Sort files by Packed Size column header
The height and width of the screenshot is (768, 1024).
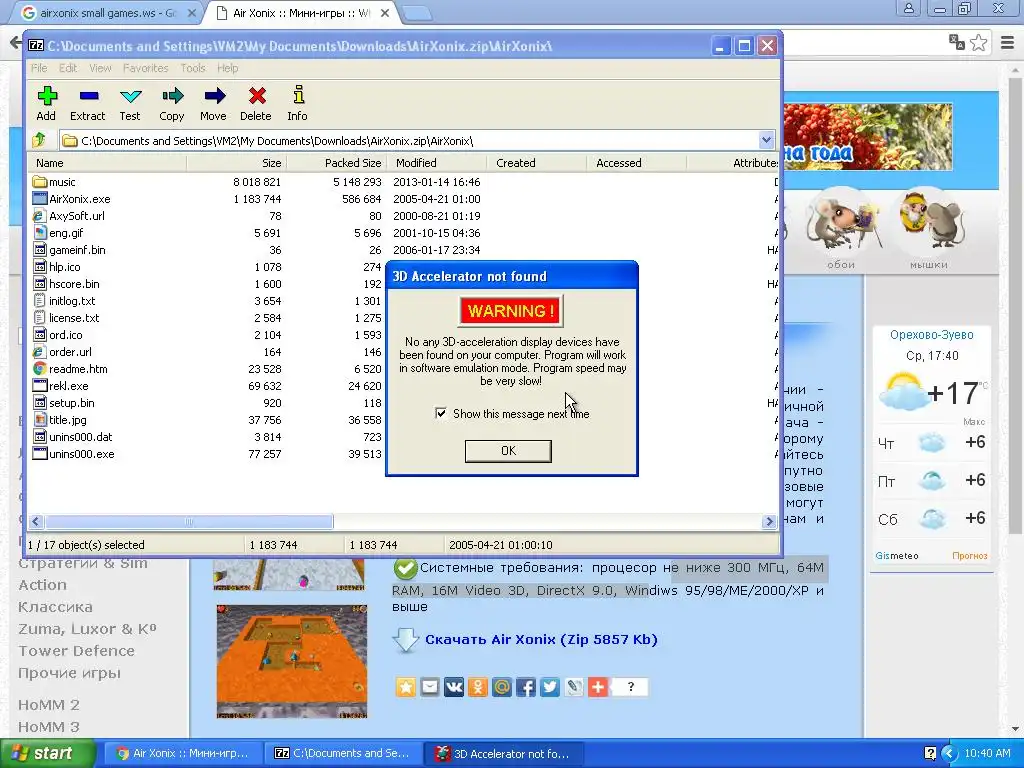tap(337, 163)
